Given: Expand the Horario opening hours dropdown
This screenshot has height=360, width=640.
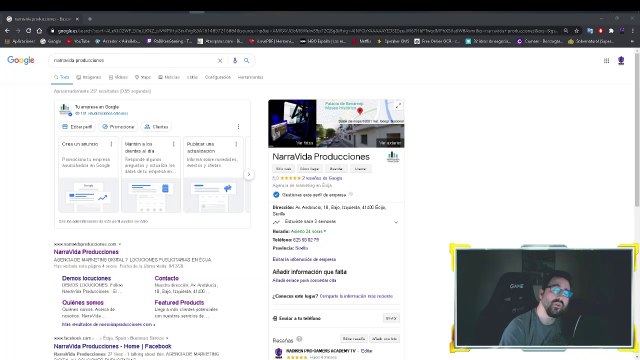Looking at the screenshot, I should click(x=325, y=231).
